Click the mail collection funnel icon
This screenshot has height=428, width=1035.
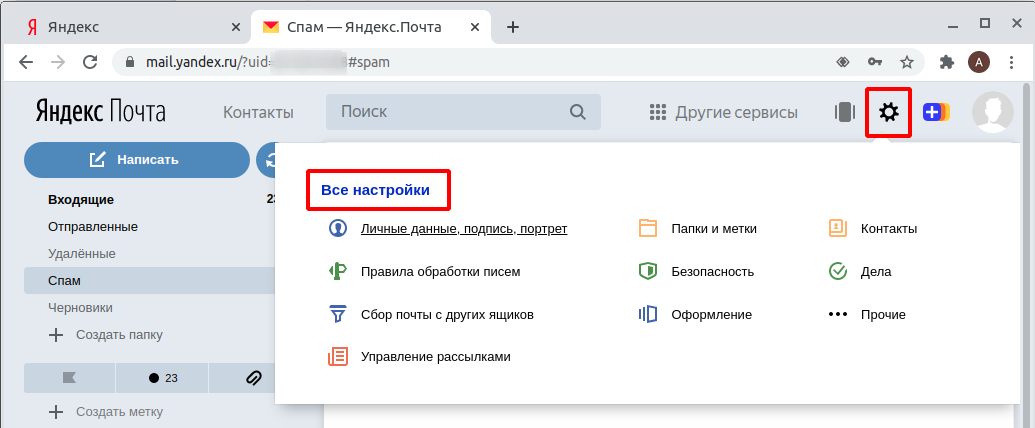(337, 314)
